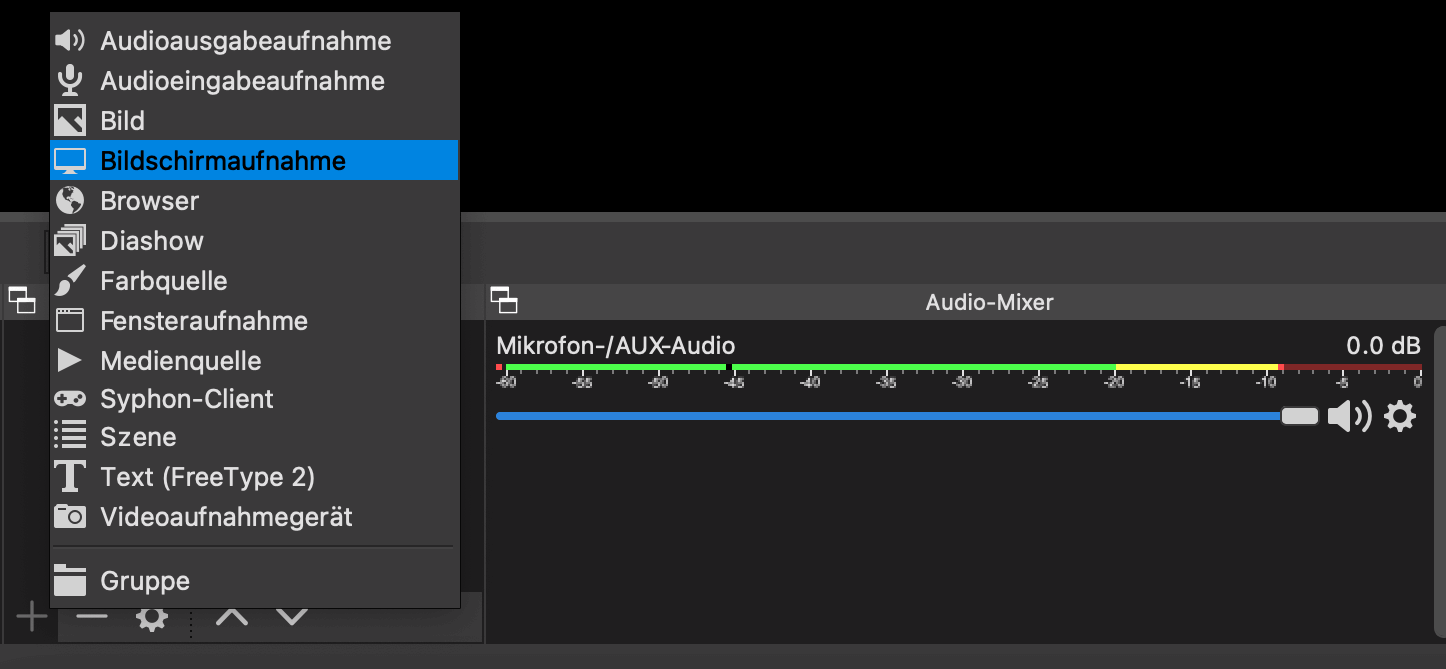Click the Audio-Mixer panel dock icon
The image size is (1446, 669).
click(506, 299)
